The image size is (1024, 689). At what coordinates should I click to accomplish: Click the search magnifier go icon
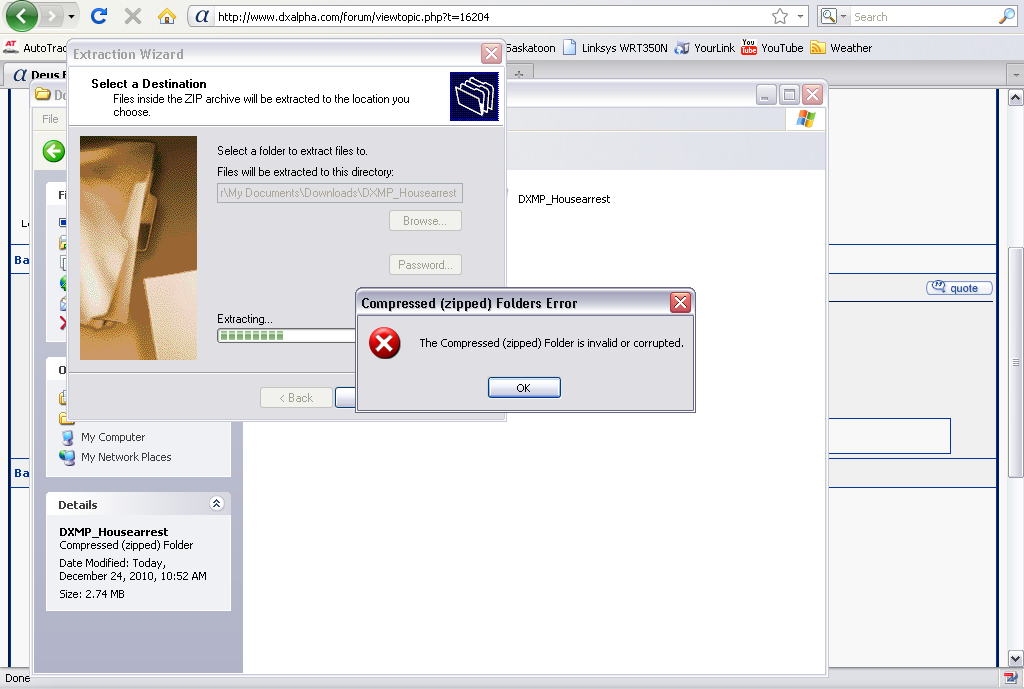pos(1007,16)
